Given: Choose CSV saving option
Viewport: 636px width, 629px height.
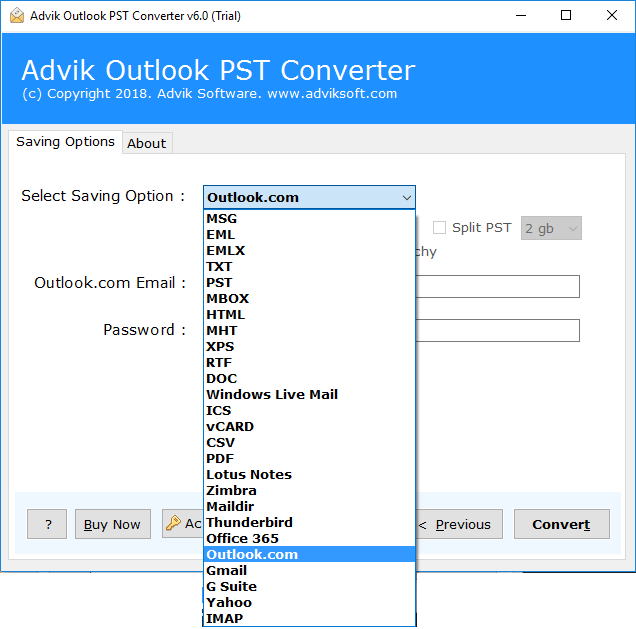Looking at the screenshot, I should (309, 443).
